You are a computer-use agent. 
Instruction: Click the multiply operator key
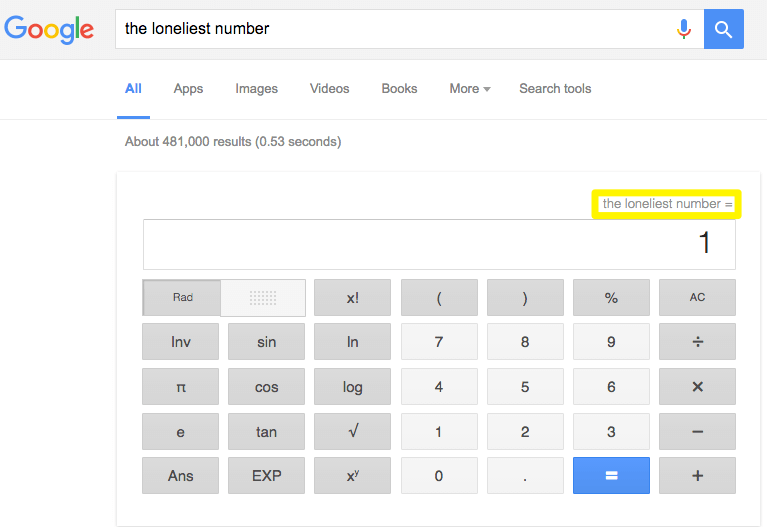697,387
